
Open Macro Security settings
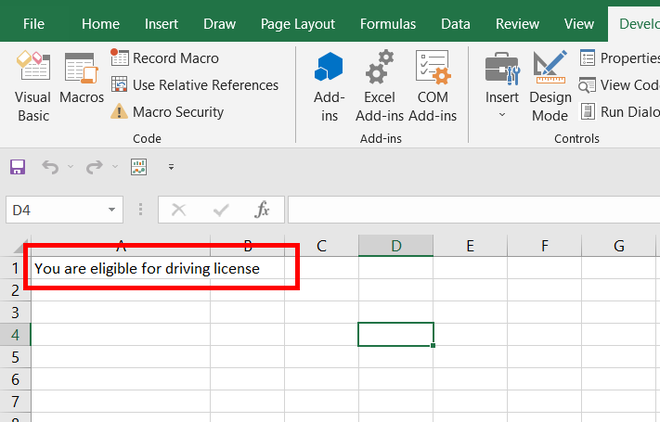tap(167, 112)
